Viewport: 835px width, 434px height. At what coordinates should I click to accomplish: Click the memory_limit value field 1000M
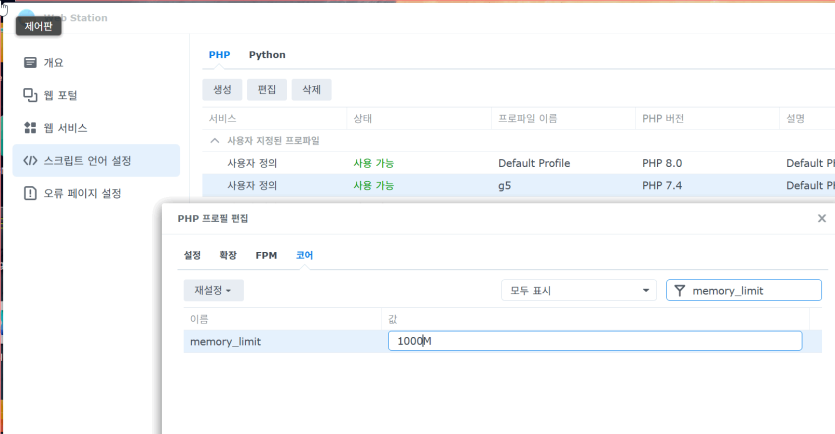click(595, 341)
